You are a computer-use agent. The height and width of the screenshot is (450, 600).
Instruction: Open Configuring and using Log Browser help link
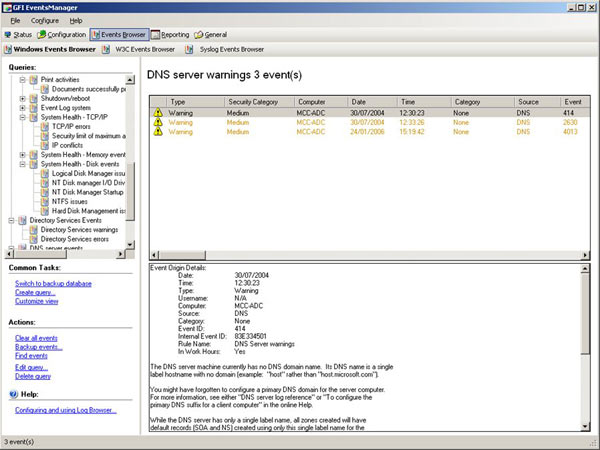pyautogui.click(x=66, y=410)
